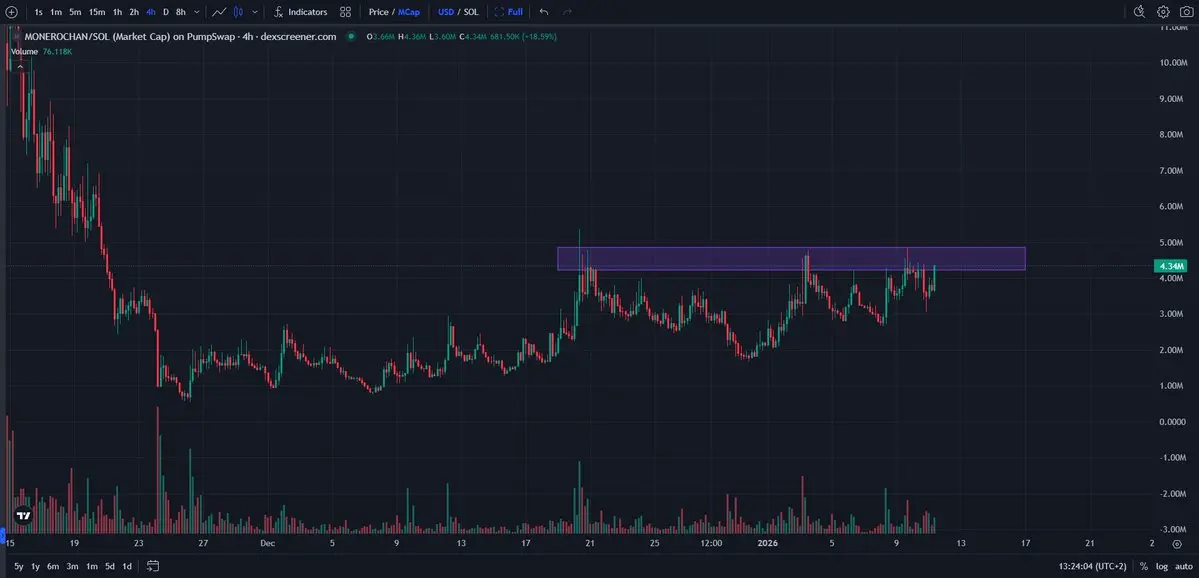Viewport: 1199px width, 578px height.
Task: Click the time axis target icon
Action: (1177, 544)
